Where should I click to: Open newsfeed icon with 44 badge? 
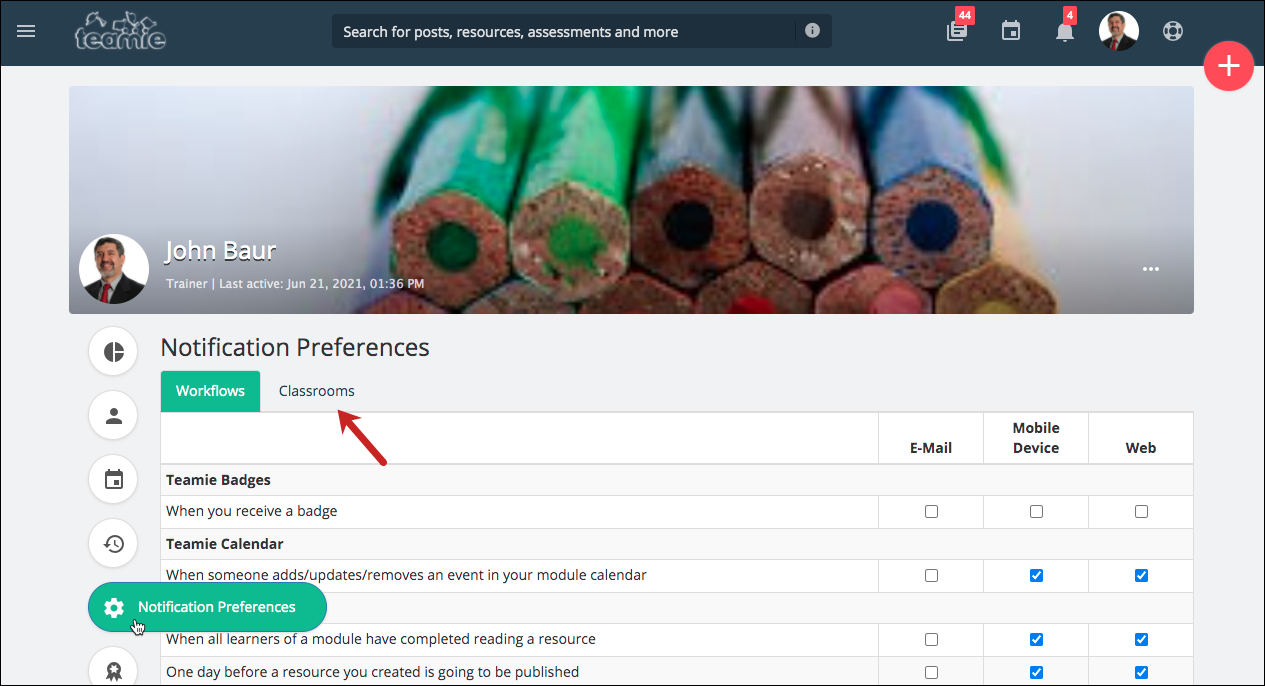(958, 31)
